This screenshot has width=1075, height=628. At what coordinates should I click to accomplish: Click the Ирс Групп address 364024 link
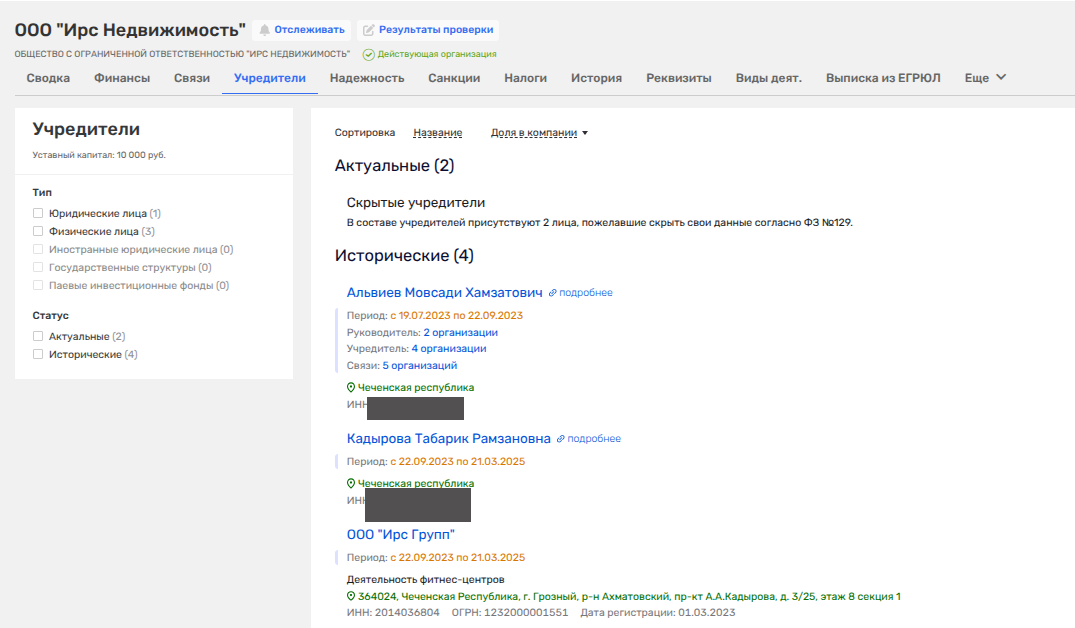[629, 596]
